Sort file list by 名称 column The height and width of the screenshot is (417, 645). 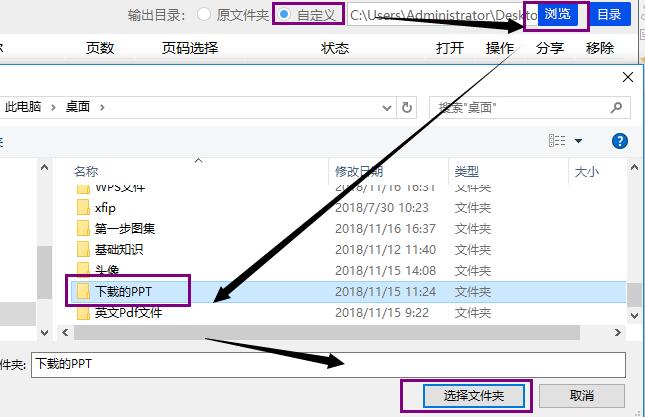click(x=86, y=171)
